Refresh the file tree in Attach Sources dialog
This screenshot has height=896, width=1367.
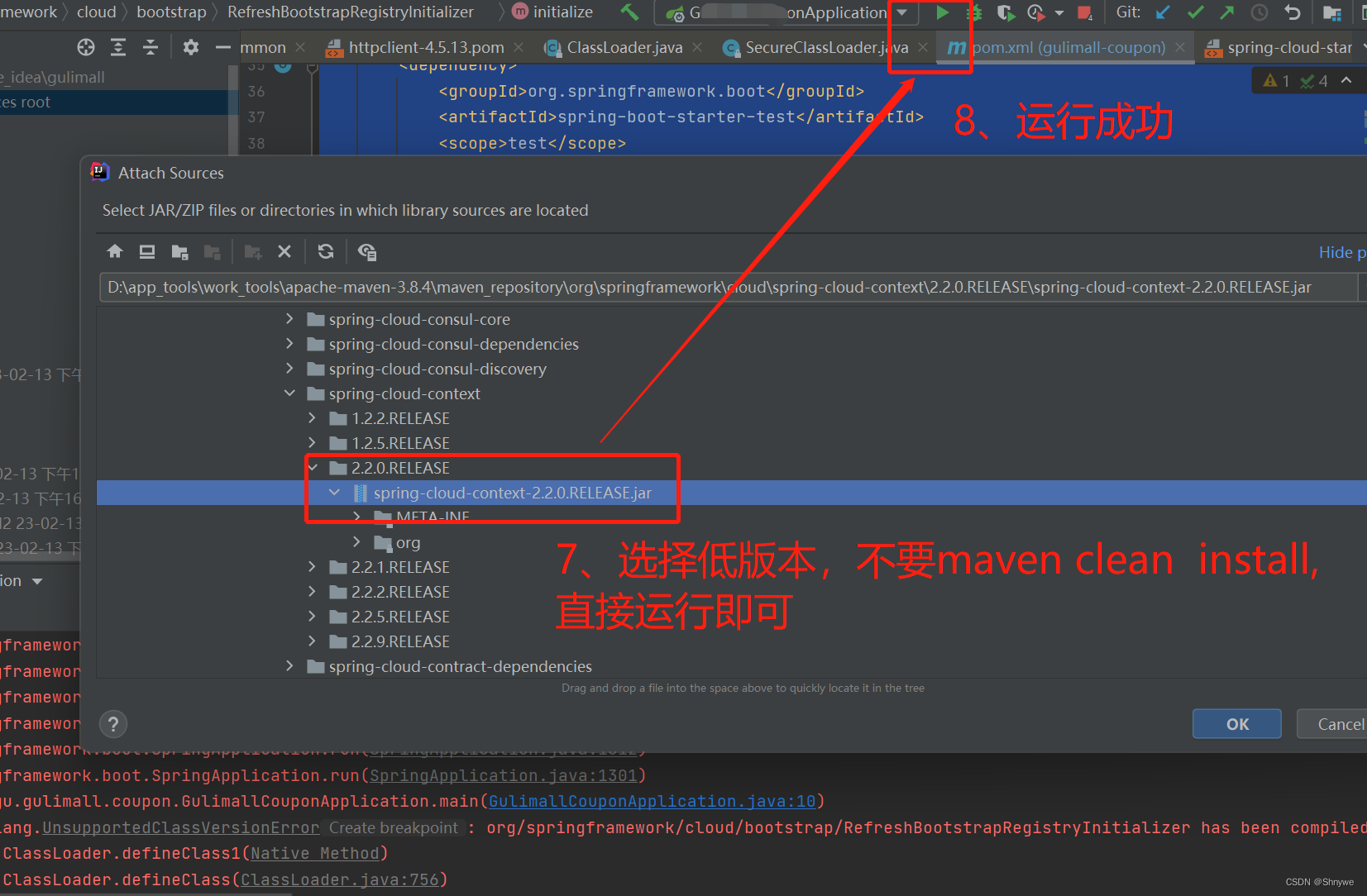[x=326, y=251]
